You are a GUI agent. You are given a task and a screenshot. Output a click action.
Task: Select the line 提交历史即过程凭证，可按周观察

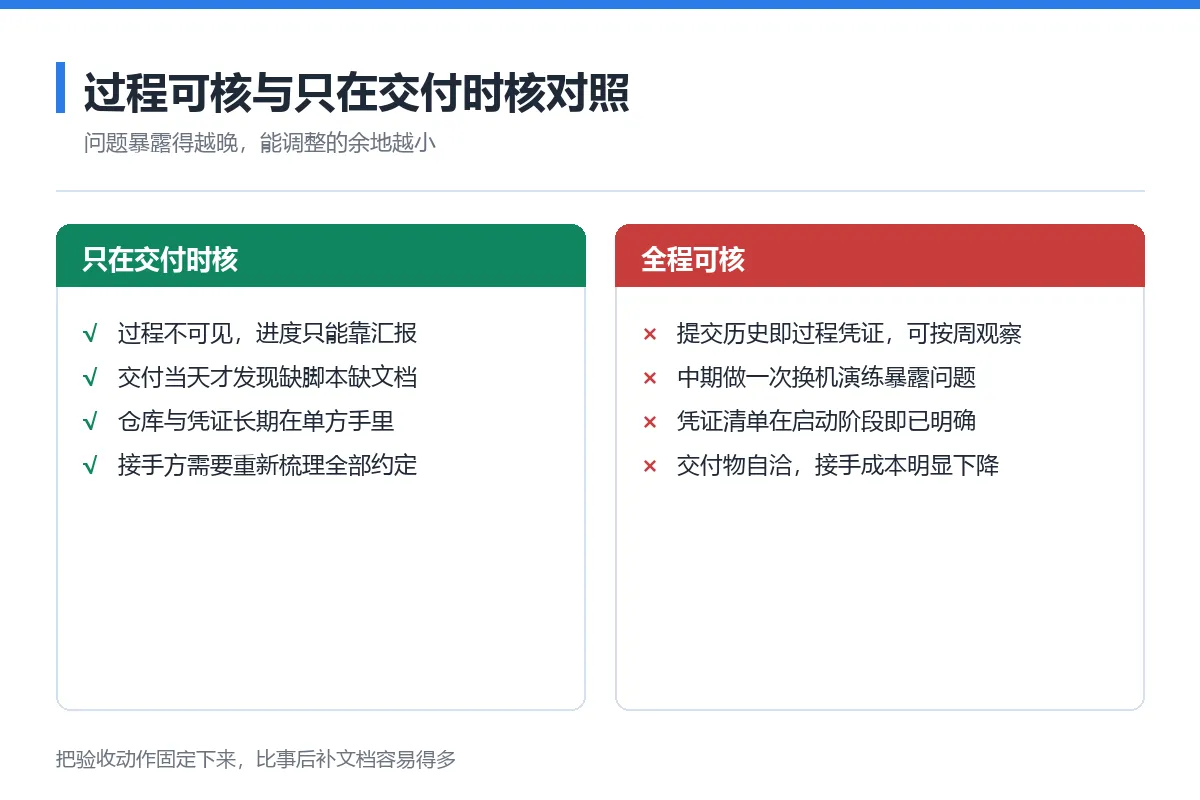click(x=849, y=334)
